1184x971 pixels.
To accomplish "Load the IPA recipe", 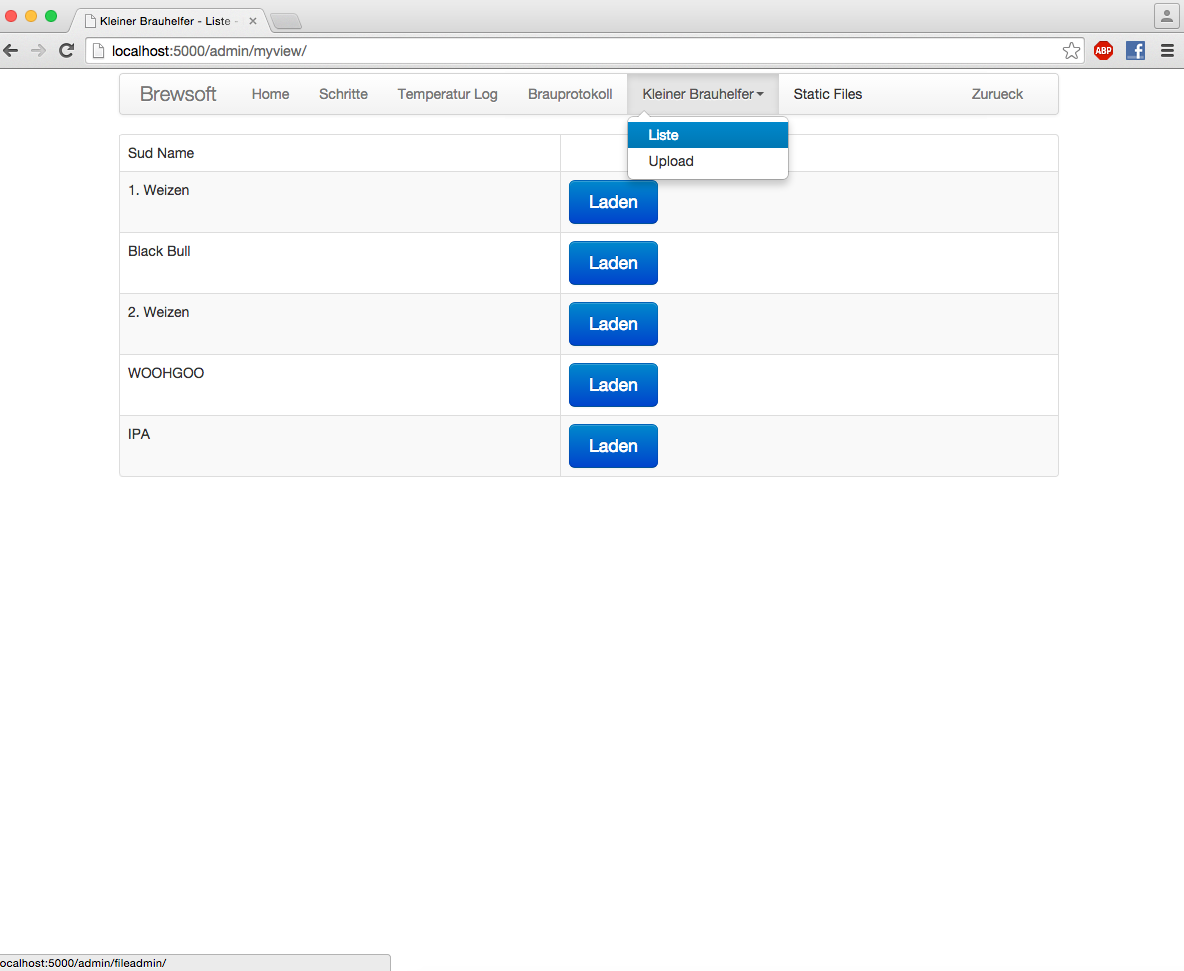I will 613,446.
